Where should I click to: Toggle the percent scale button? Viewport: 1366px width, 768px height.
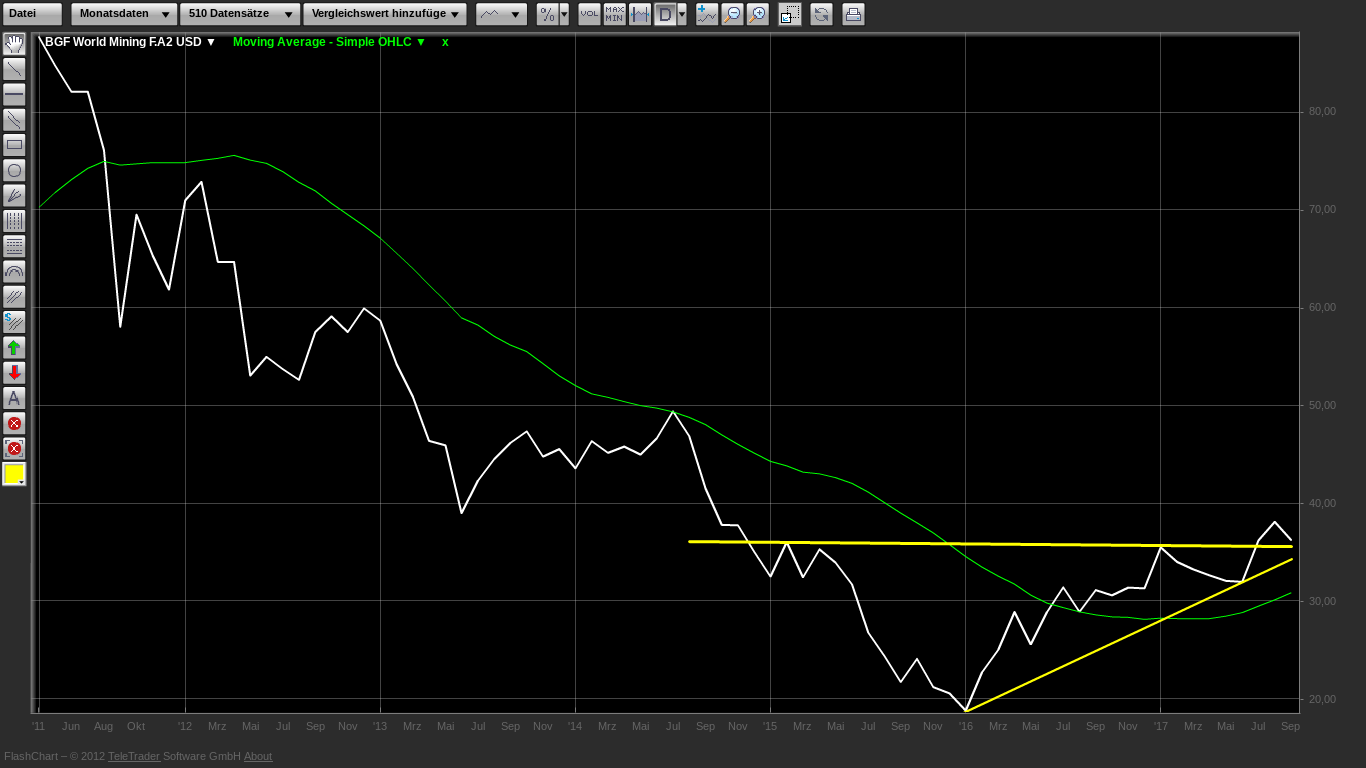click(x=547, y=14)
